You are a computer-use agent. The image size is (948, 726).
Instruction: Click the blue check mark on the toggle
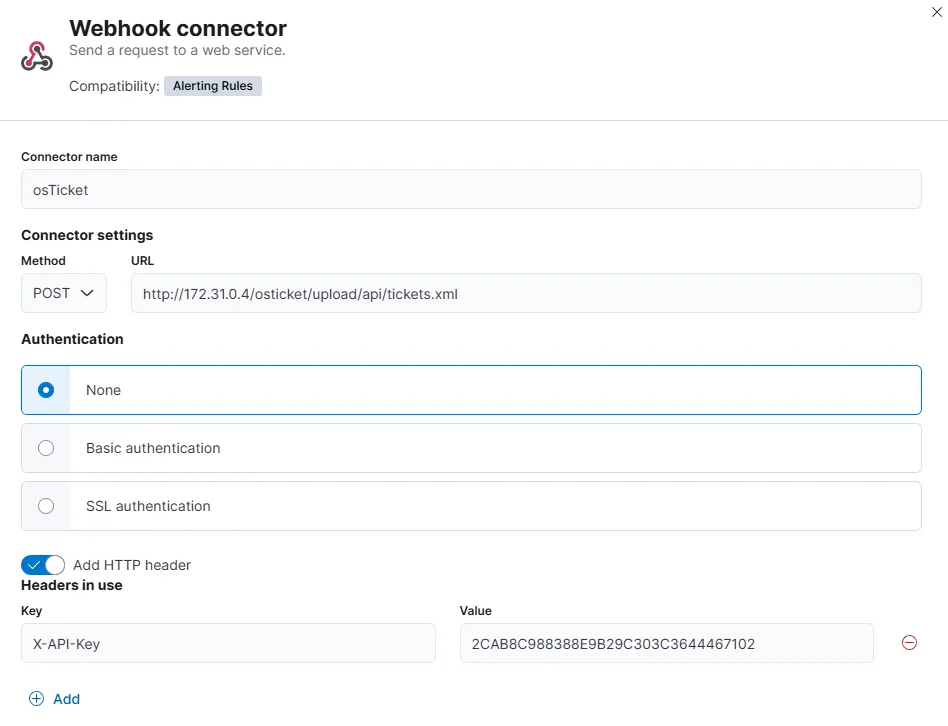[x=35, y=564]
